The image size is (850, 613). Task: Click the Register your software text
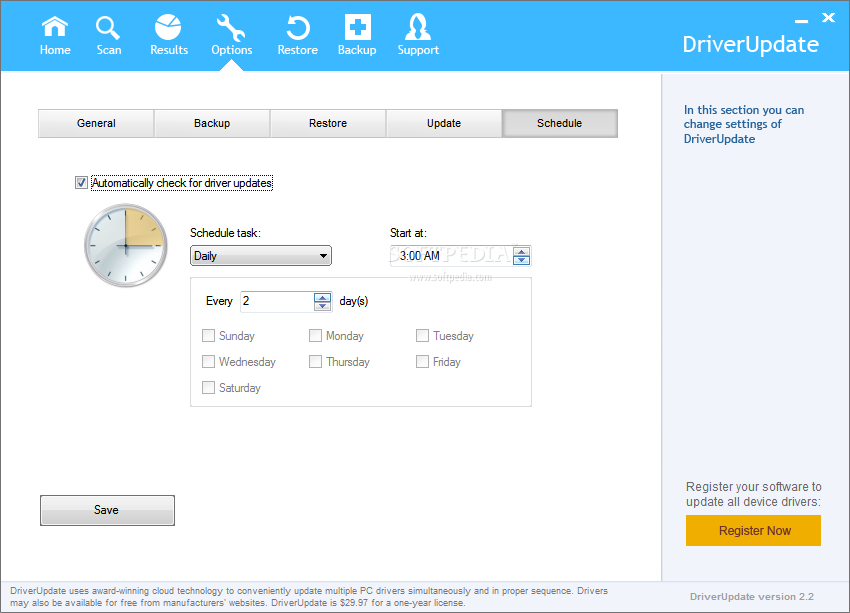[754, 494]
